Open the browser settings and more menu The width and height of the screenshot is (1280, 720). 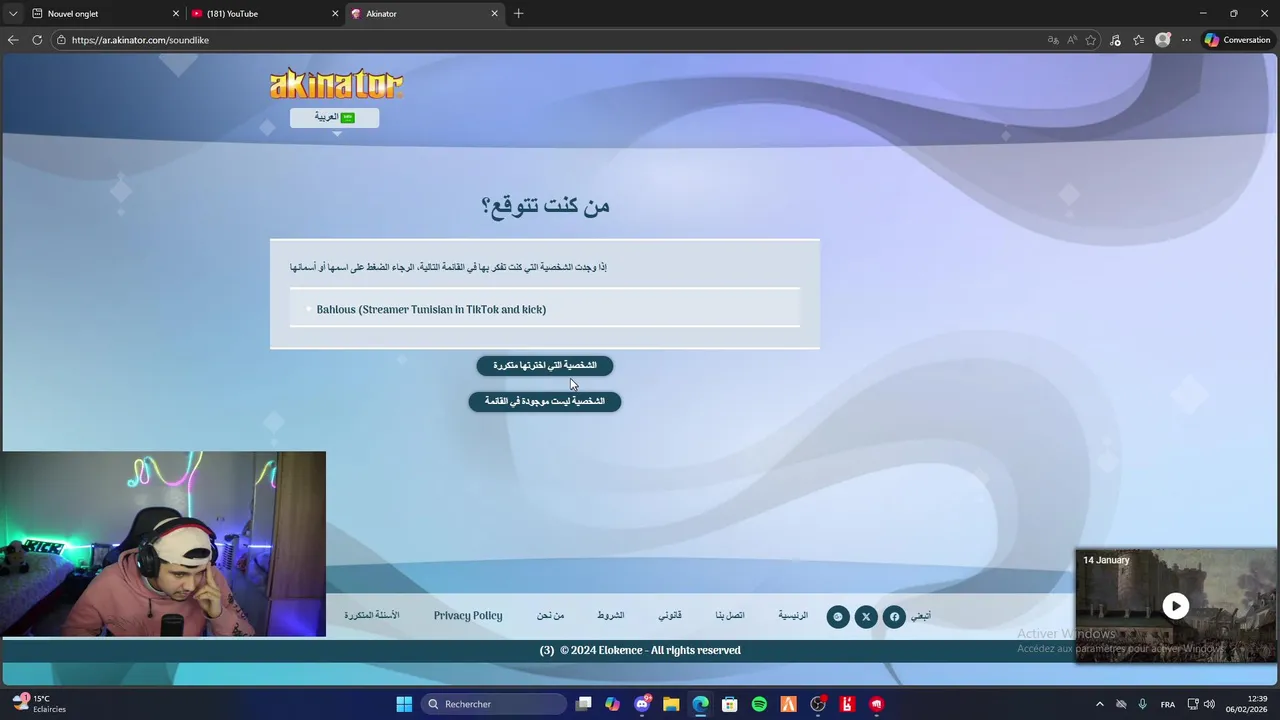click(x=1186, y=40)
